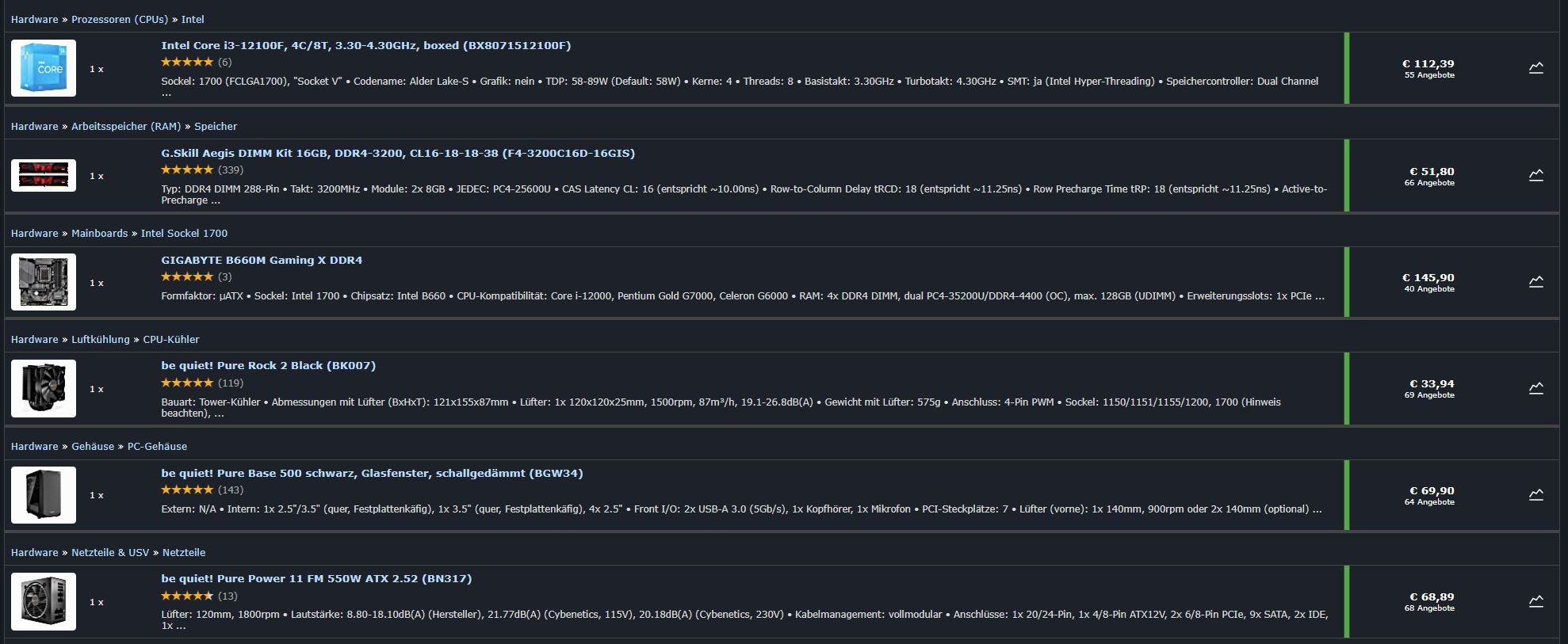
Task: Go to Intel breadcrumb category
Action: pyautogui.click(x=193, y=19)
